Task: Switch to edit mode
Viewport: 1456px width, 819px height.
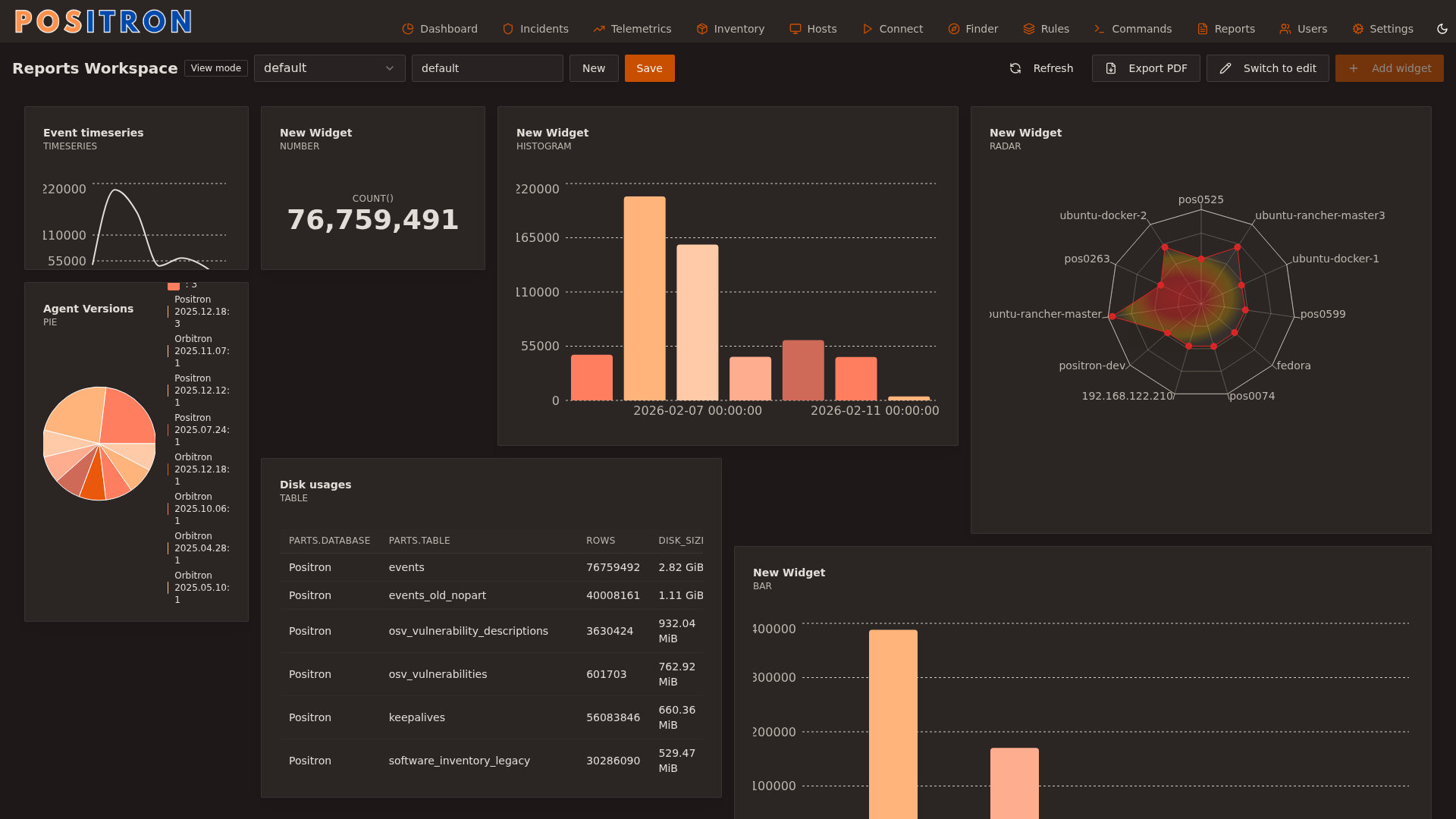Action: pos(1268,68)
